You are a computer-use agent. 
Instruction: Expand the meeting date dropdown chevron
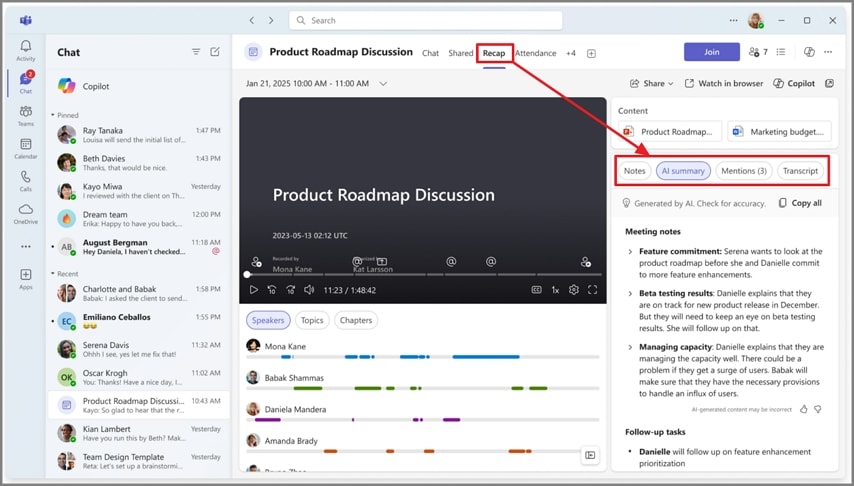coord(383,83)
